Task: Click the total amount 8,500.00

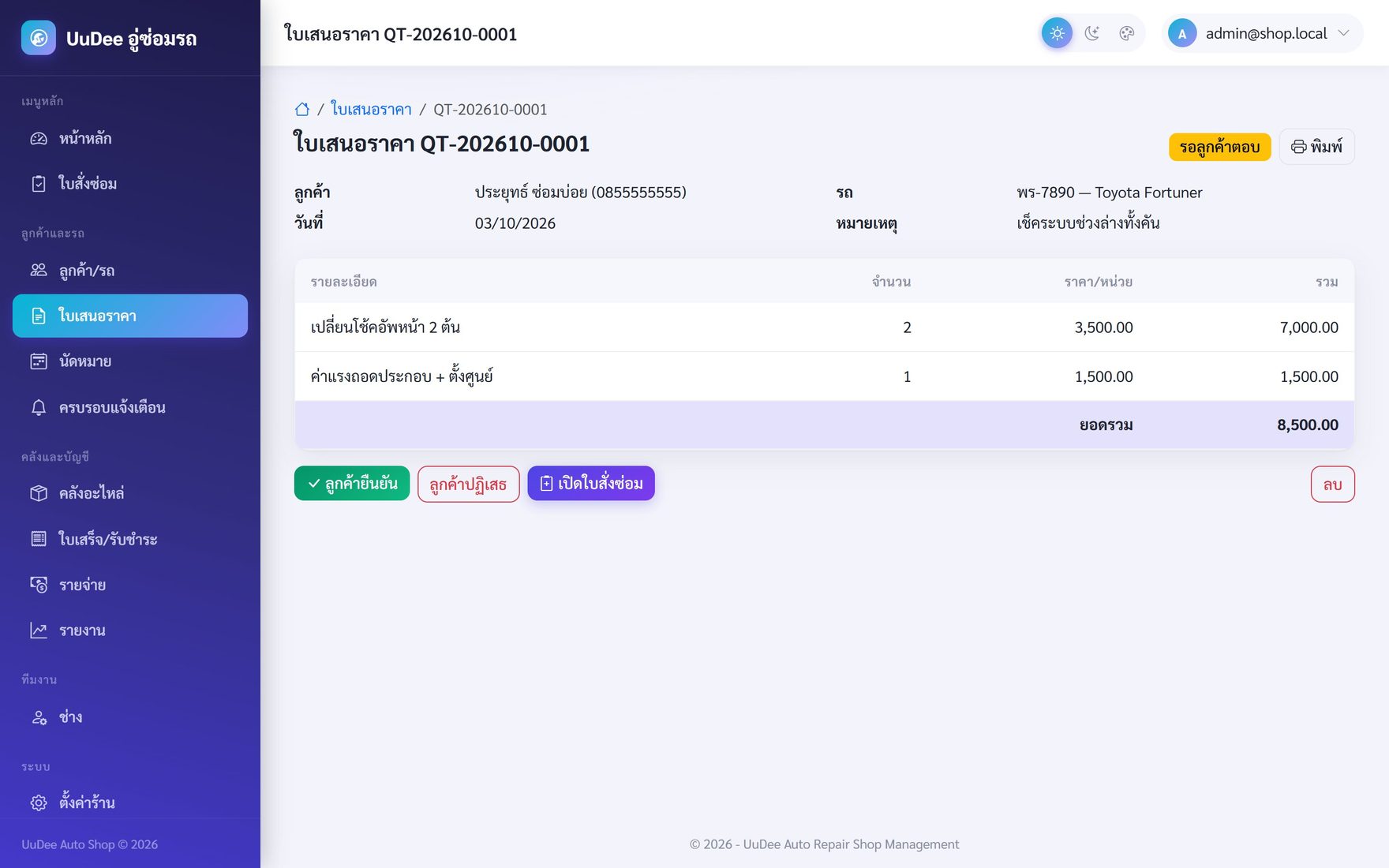Action: 1308,425
